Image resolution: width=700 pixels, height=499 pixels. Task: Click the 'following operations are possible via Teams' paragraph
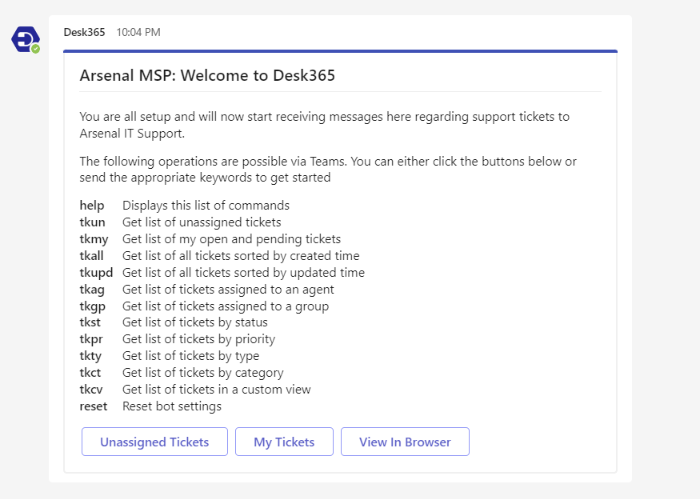coord(328,170)
